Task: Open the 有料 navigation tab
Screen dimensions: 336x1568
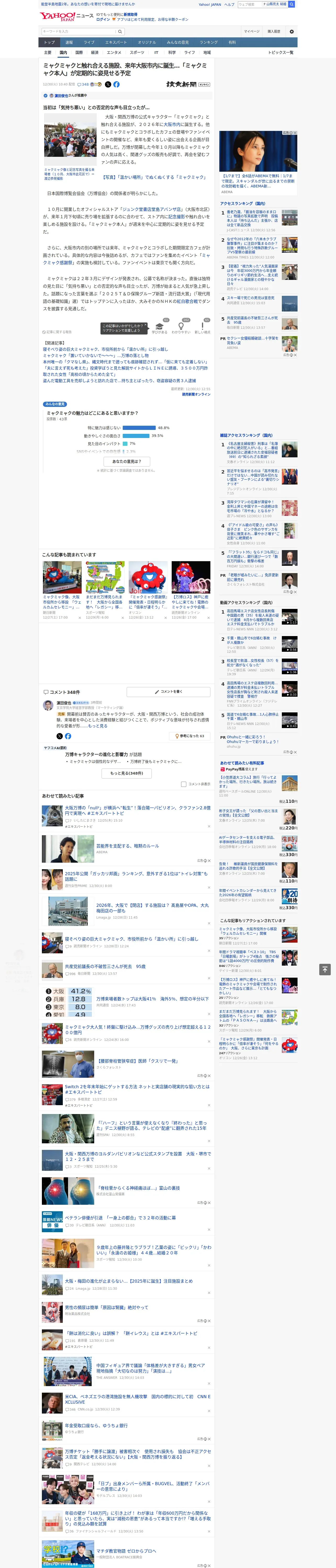Action: point(232,43)
